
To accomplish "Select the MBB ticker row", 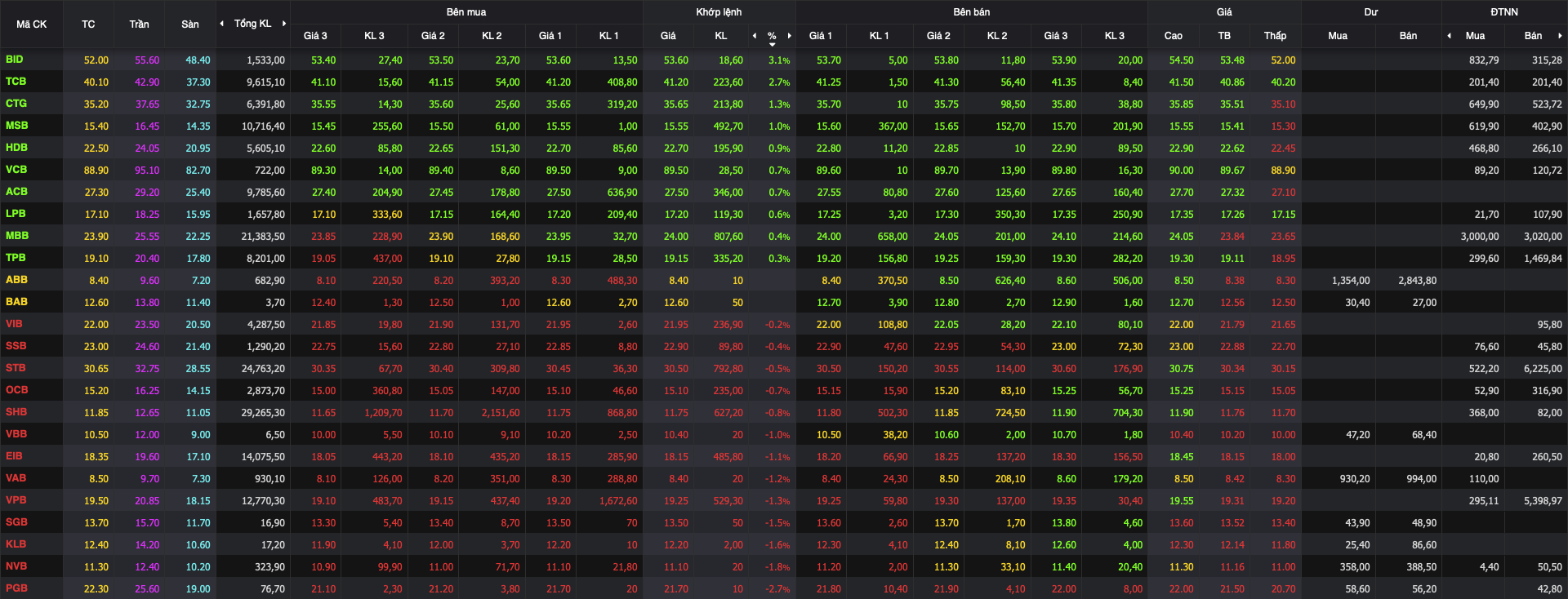I will [17, 236].
